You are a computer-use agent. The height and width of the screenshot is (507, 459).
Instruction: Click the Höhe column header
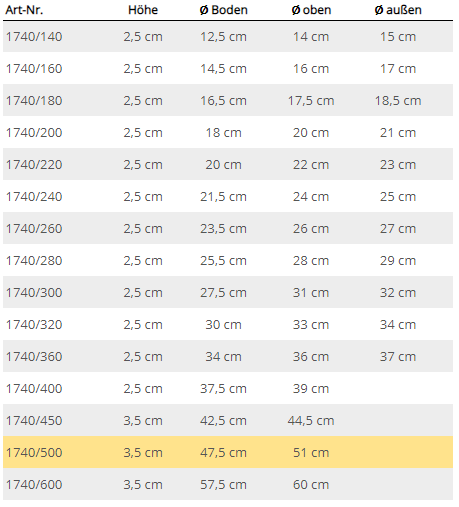[143, 10]
